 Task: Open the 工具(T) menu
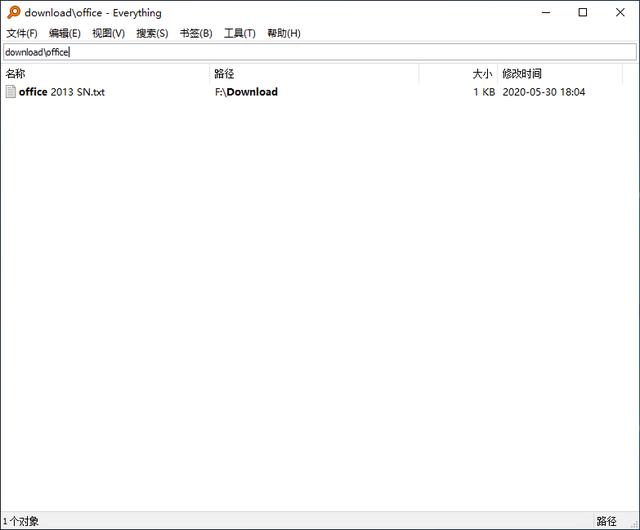coord(240,33)
